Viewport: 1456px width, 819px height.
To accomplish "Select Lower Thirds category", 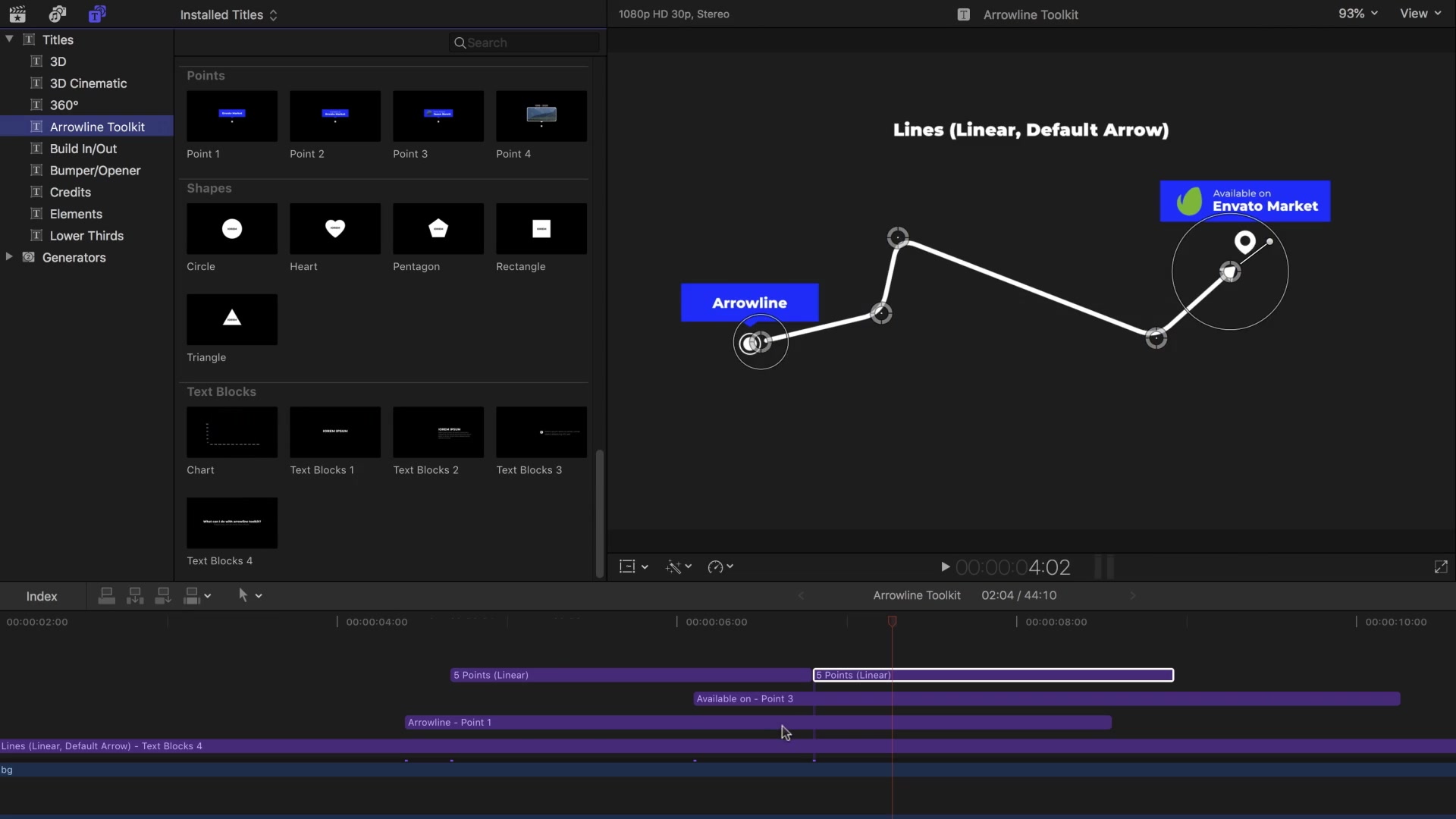I will click(86, 236).
